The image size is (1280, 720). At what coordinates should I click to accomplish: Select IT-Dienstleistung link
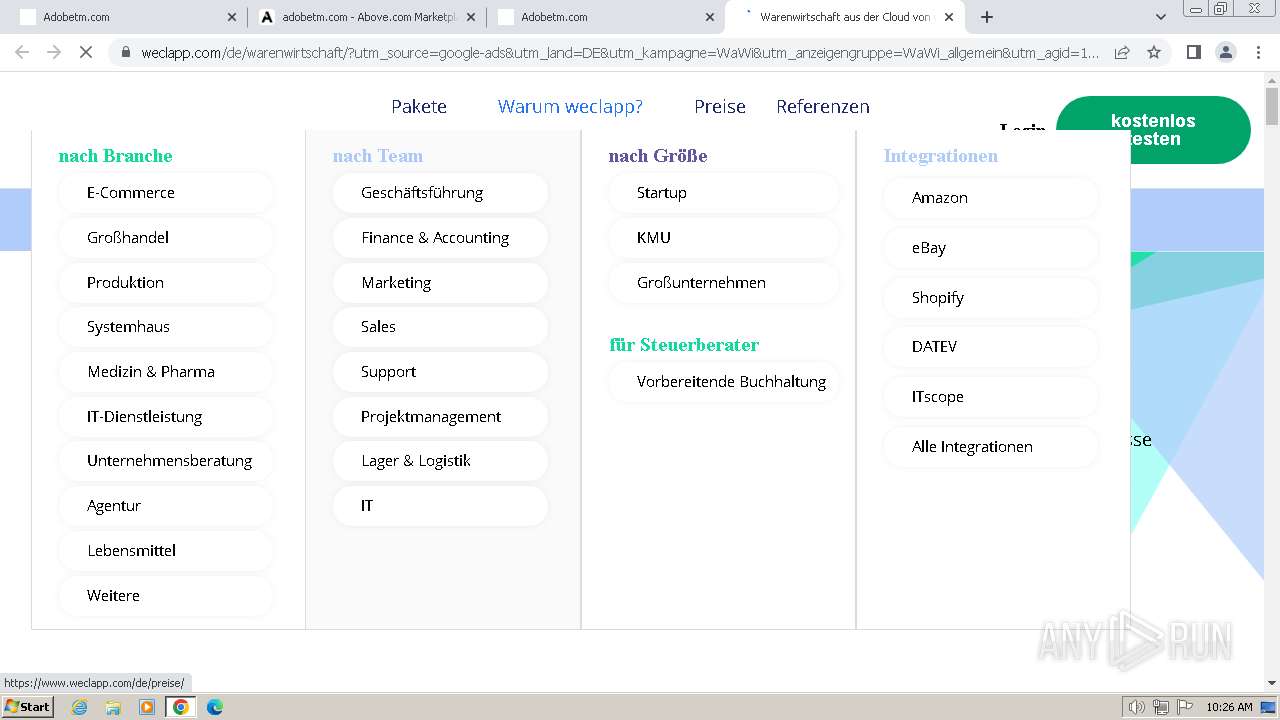(x=166, y=417)
